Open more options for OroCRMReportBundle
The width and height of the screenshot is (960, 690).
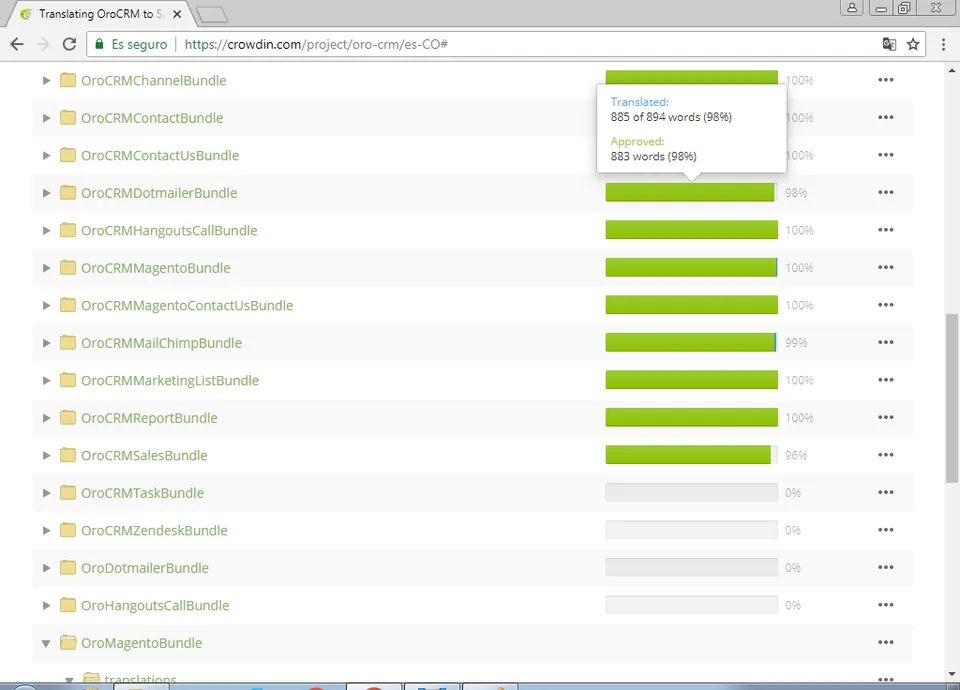coord(885,417)
